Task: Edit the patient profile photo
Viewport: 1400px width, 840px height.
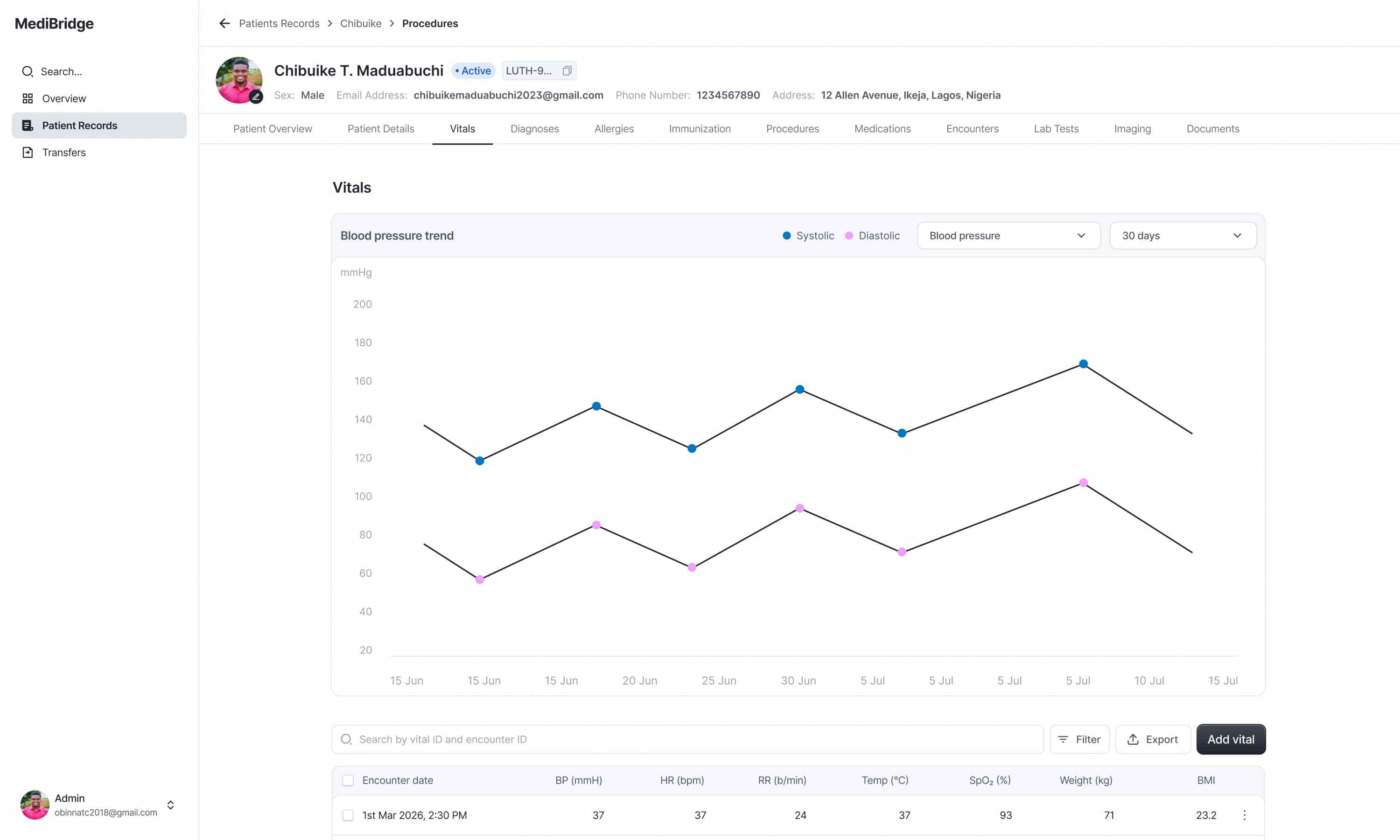Action: point(256,97)
